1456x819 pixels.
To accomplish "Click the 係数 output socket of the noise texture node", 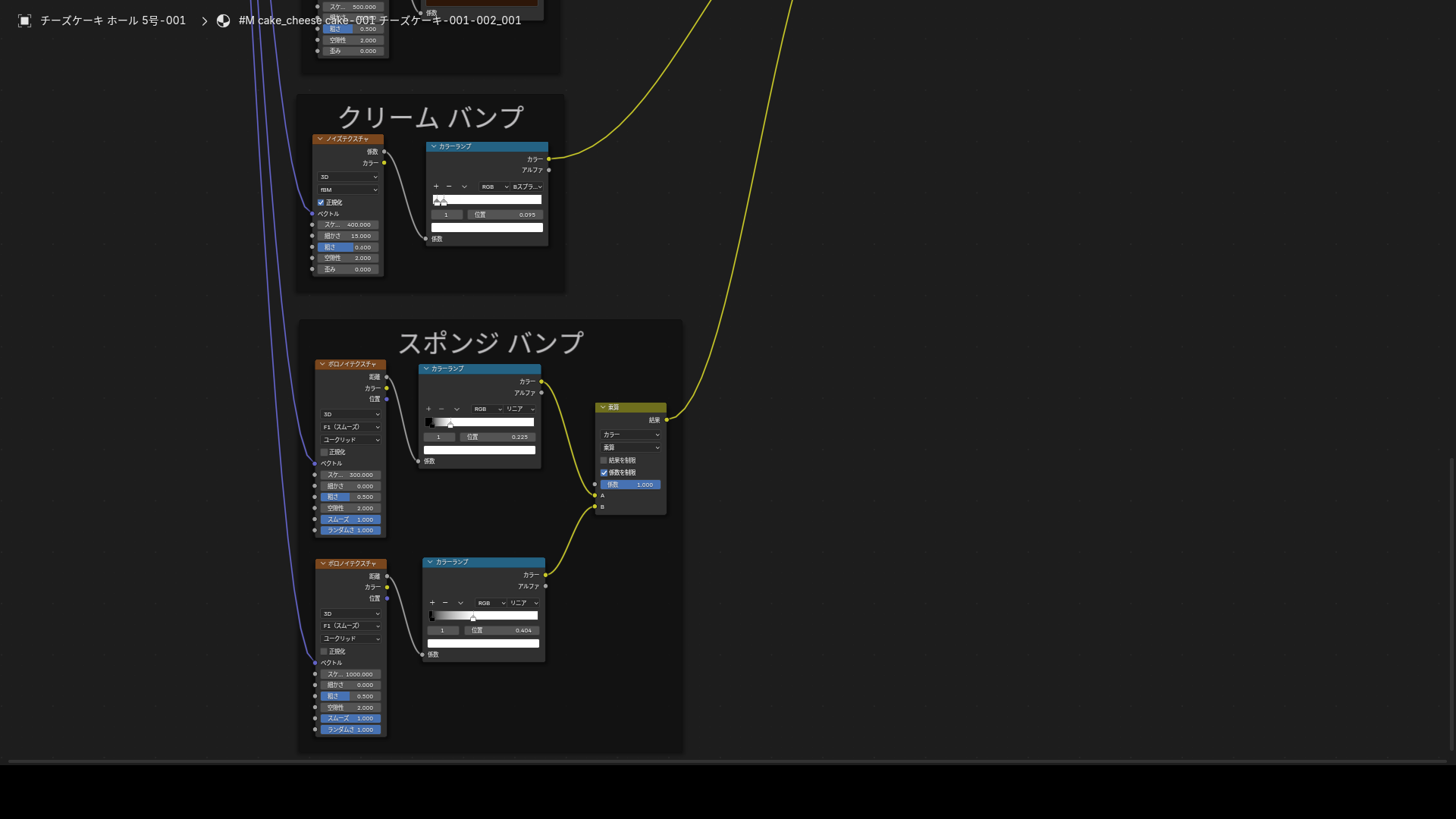I will (384, 152).
